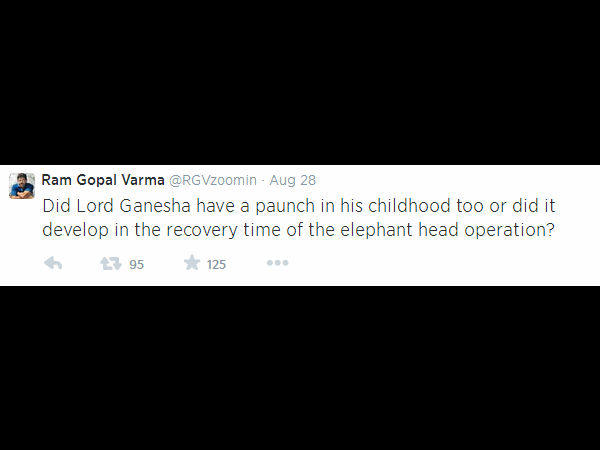This screenshot has height=450, width=600.
Task: Favorite the tweet with the star icon
Action: pyautogui.click(x=191, y=263)
